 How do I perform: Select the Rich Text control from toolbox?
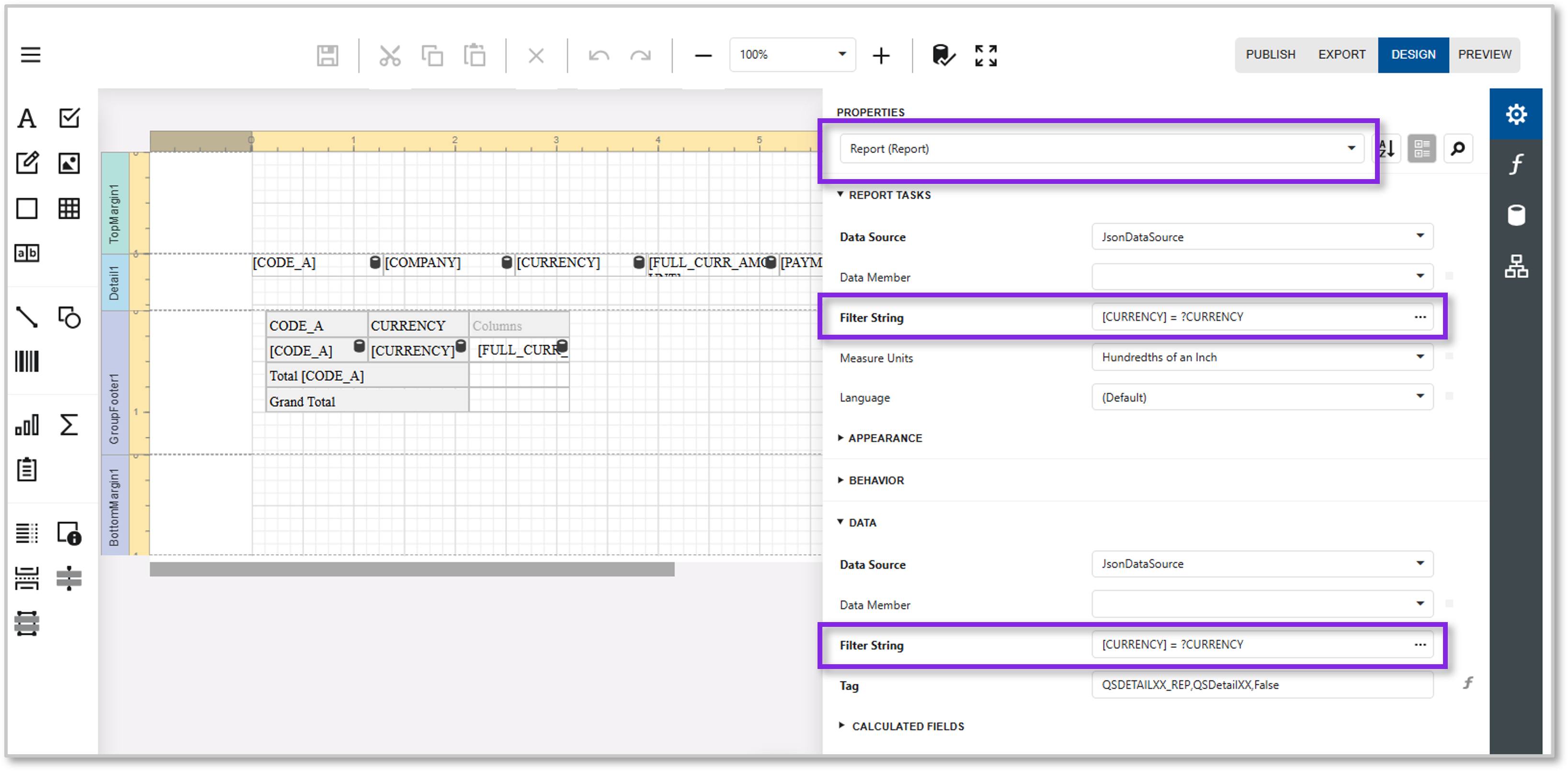point(27,163)
